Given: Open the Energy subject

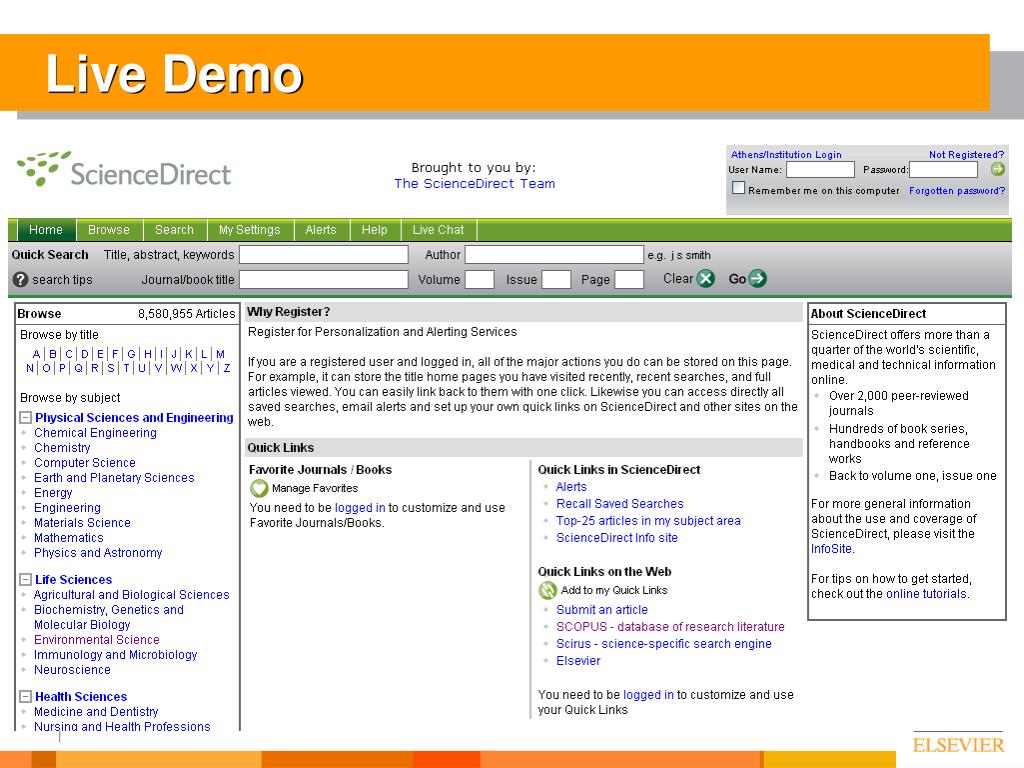Looking at the screenshot, I should coord(53,493).
